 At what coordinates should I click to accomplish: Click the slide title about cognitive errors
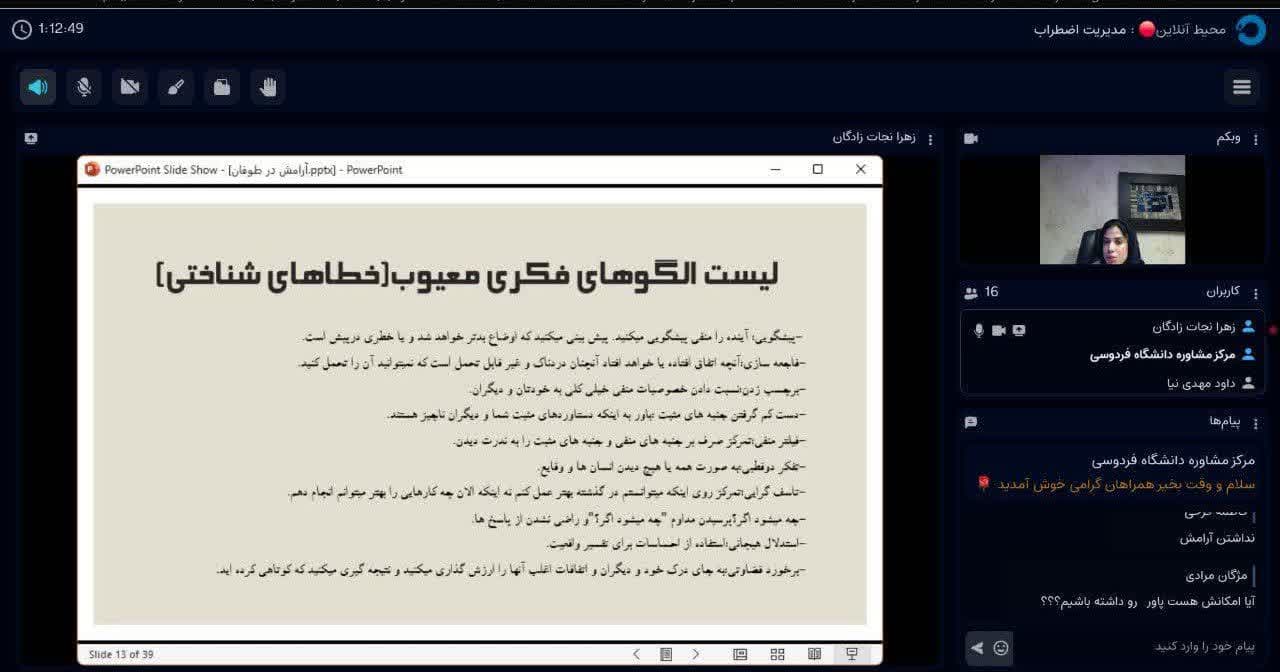point(468,275)
